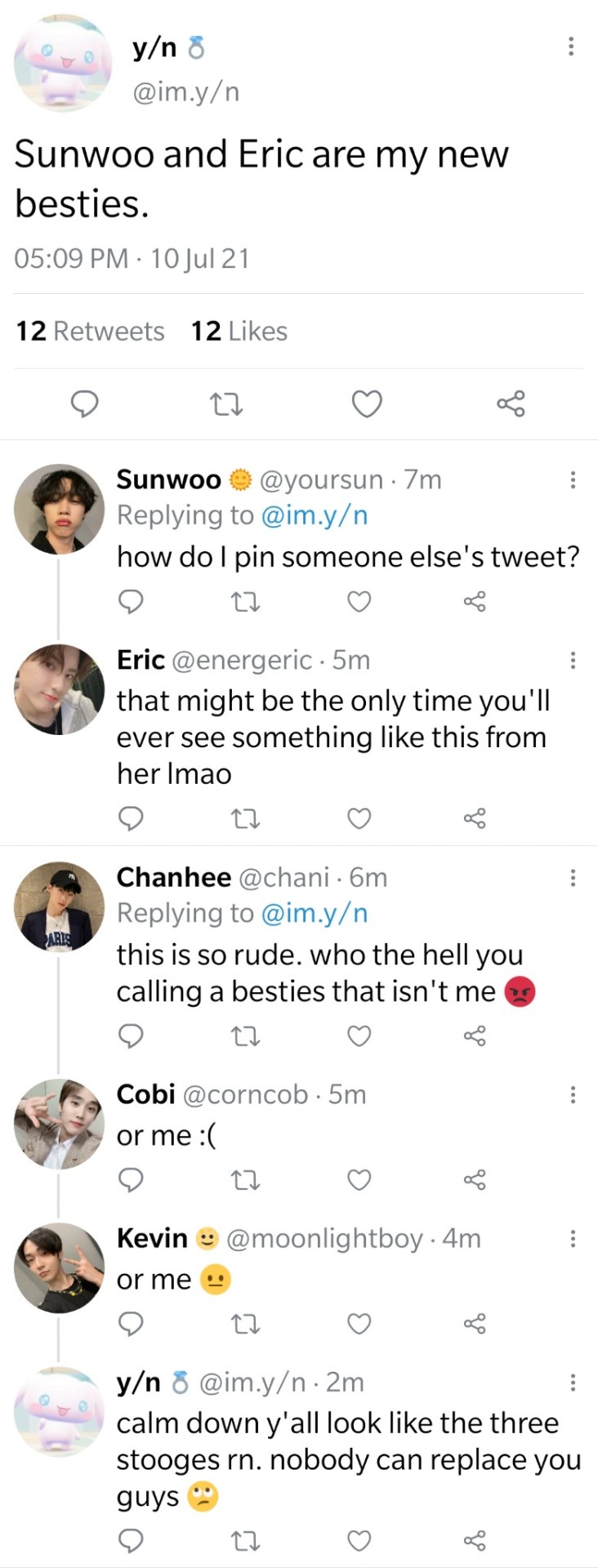Share Eric's reply tweet
The height and width of the screenshot is (1568, 598).
pos(475,818)
